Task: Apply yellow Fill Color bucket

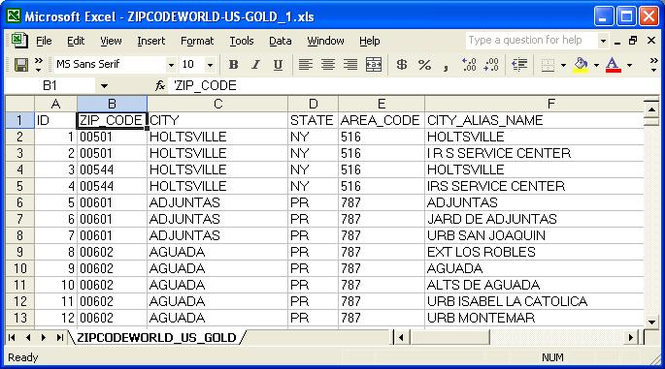Action: tap(581, 65)
